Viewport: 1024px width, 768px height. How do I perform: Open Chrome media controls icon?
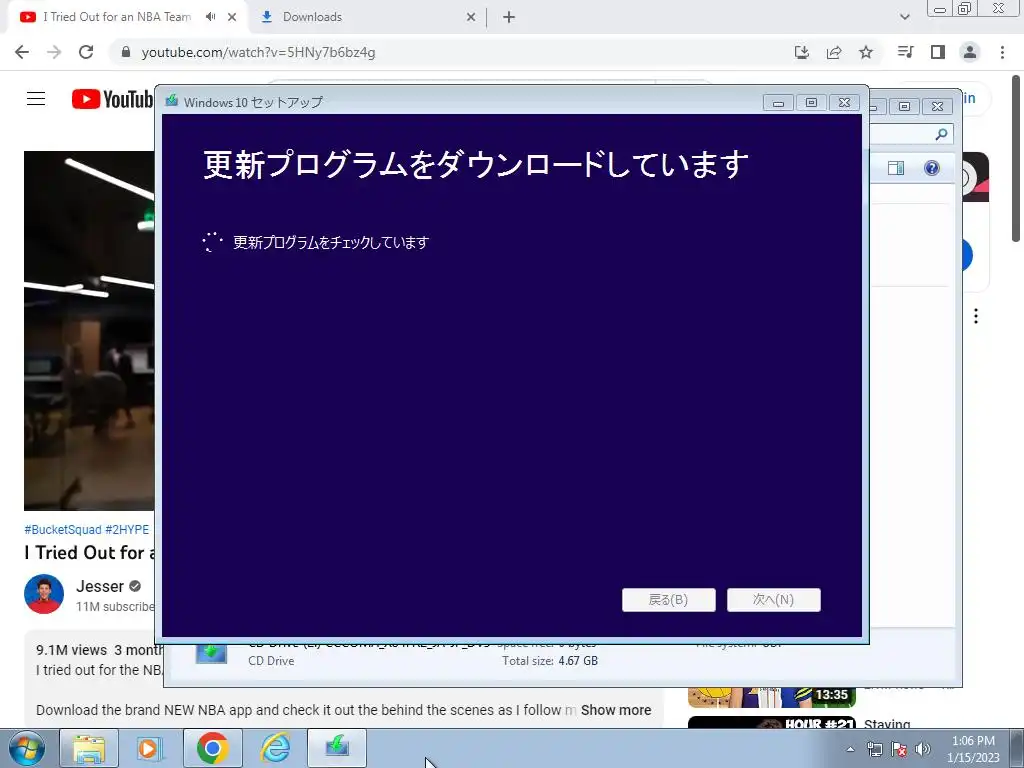(905, 52)
